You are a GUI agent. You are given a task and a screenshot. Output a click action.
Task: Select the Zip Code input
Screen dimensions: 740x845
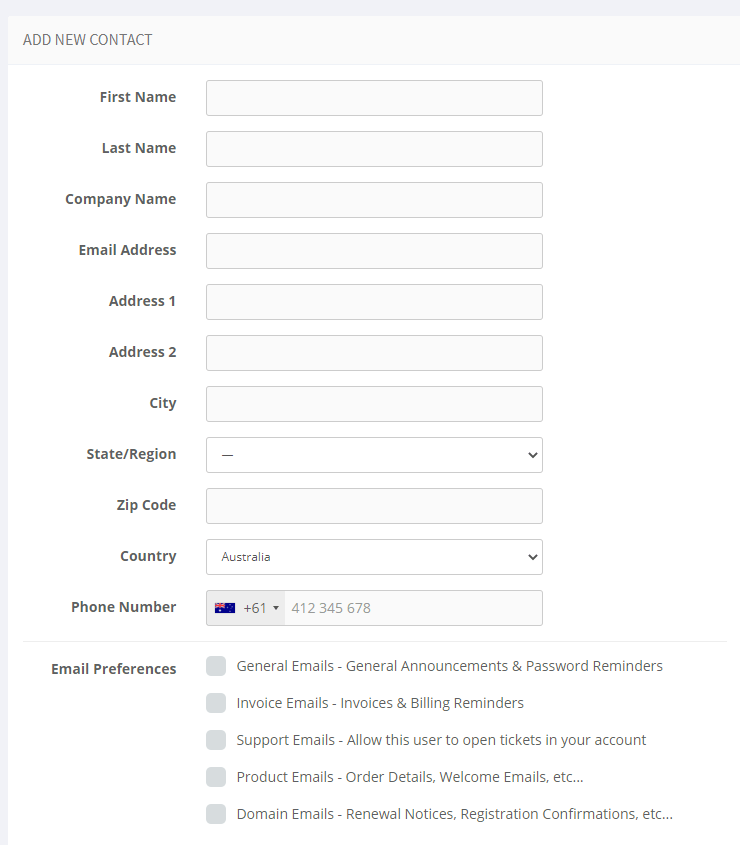[374, 505]
